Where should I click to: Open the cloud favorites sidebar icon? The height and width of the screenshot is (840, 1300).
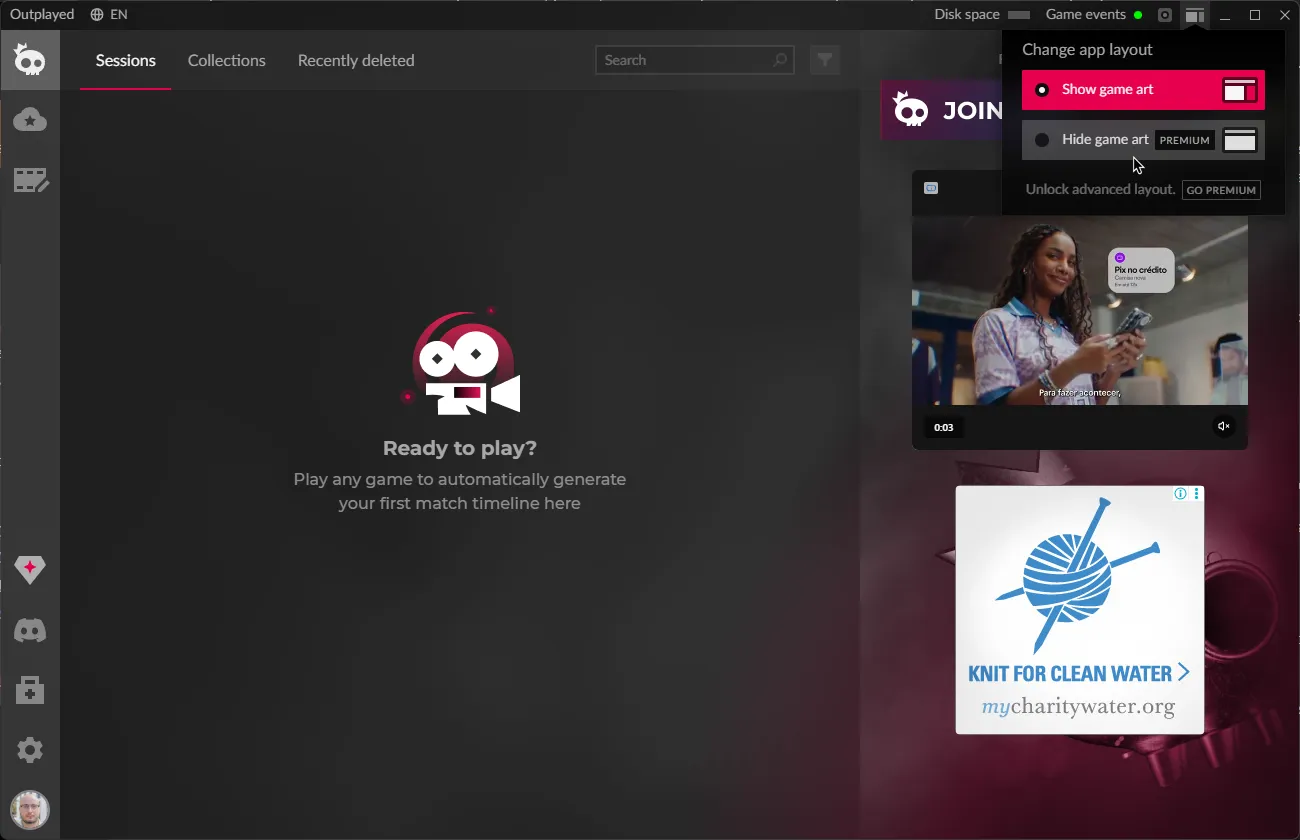click(x=30, y=120)
